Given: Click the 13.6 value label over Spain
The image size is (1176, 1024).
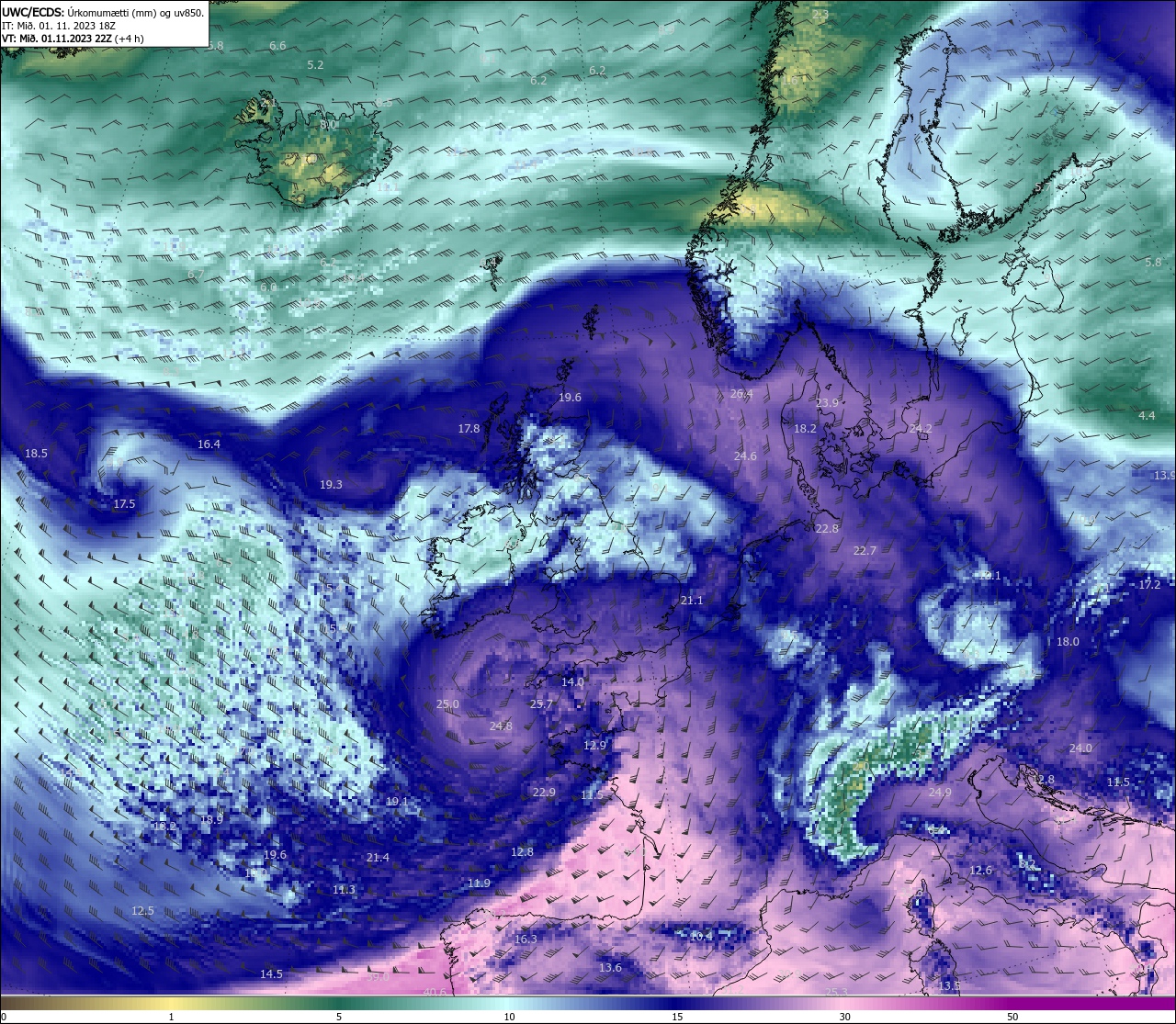Looking at the screenshot, I should tap(610, 968).
